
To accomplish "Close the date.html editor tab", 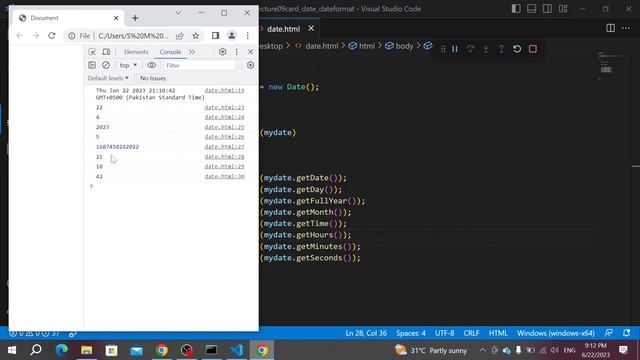I will coord(311,29).
